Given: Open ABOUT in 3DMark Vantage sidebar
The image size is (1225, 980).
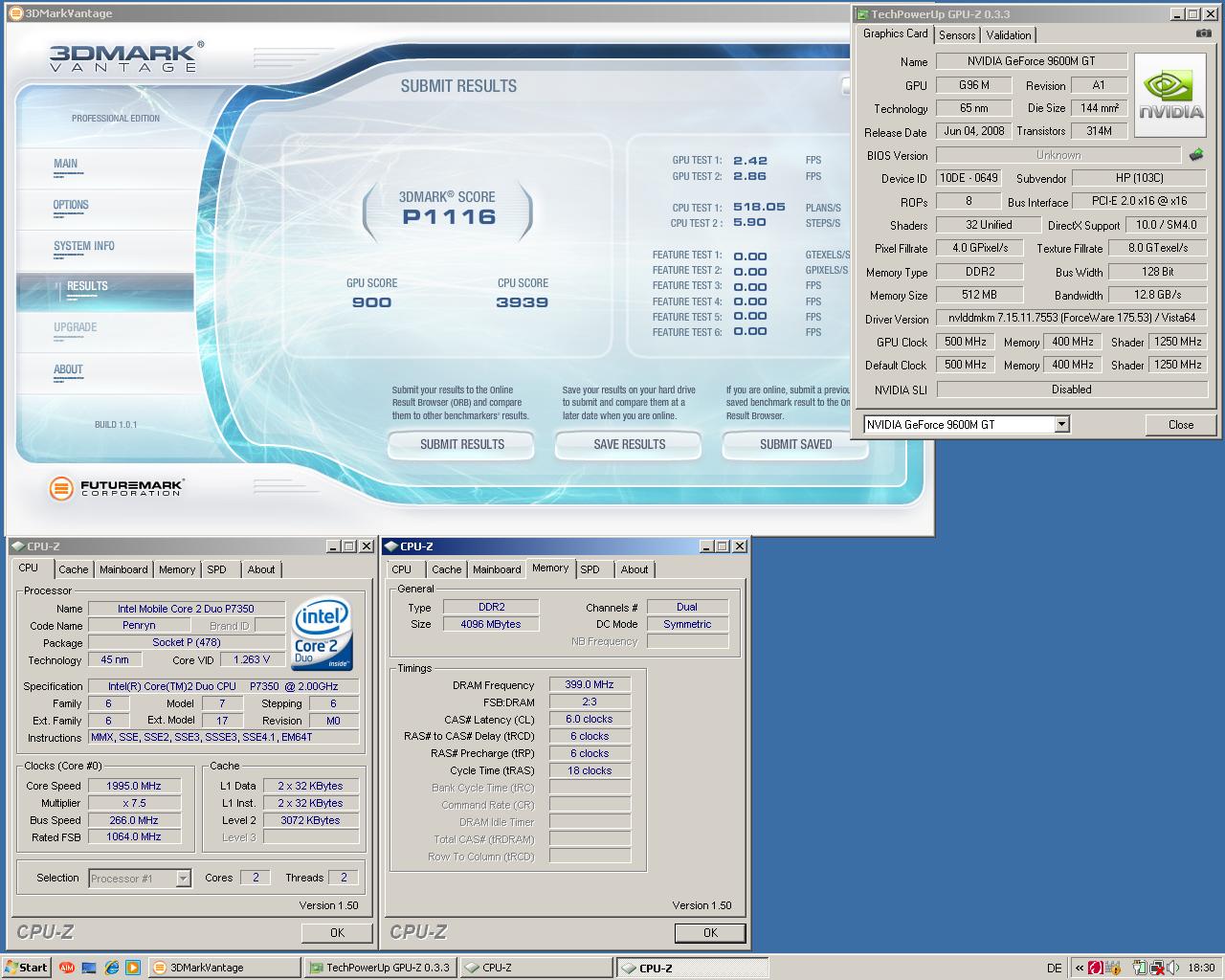Looking at the screenshot, I should [x=68, y=369].
